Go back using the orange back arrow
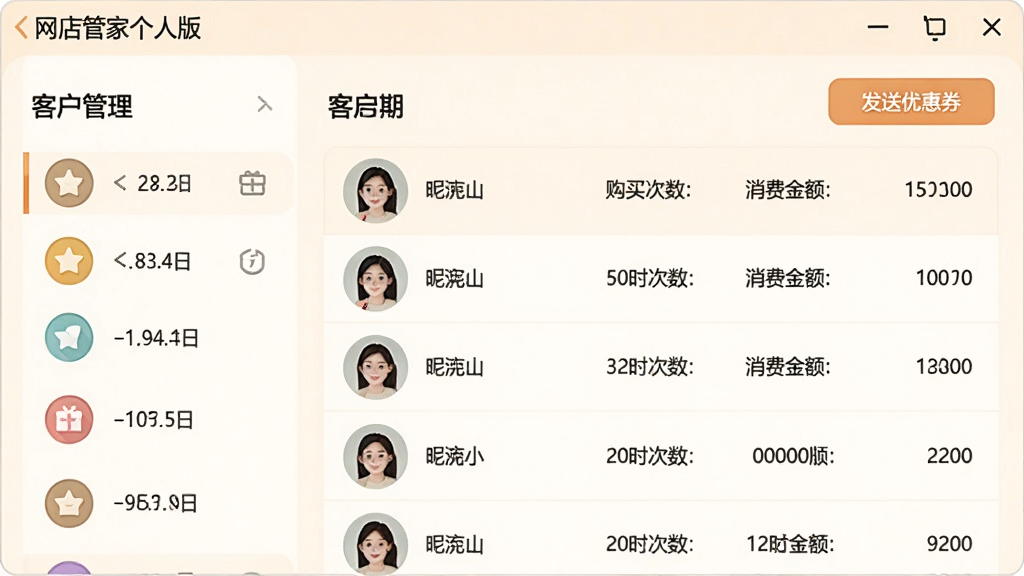The height and width of the screenshot is (576, 1024). tap(21, 28)
